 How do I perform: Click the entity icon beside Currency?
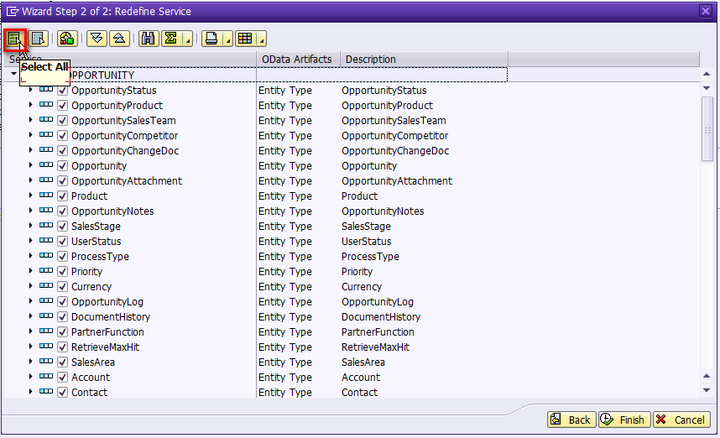[x=46, y=286]
